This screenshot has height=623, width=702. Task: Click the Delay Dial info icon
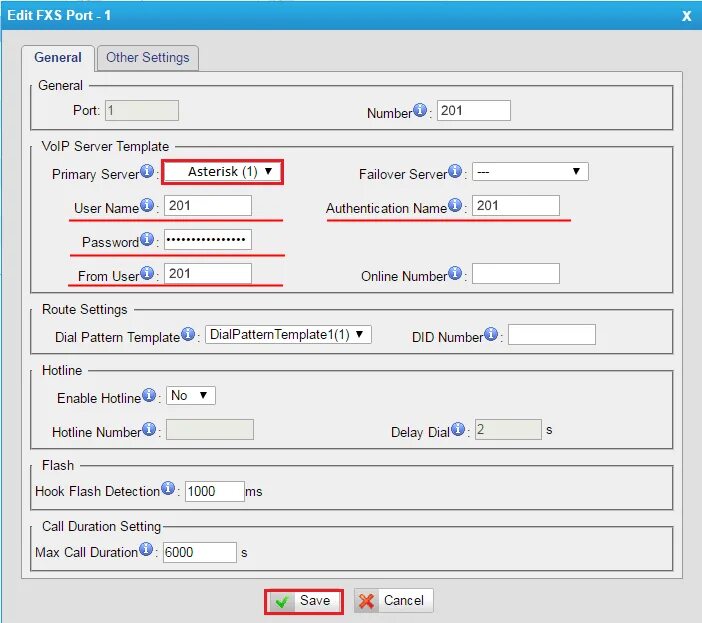(x=458, y=429)
